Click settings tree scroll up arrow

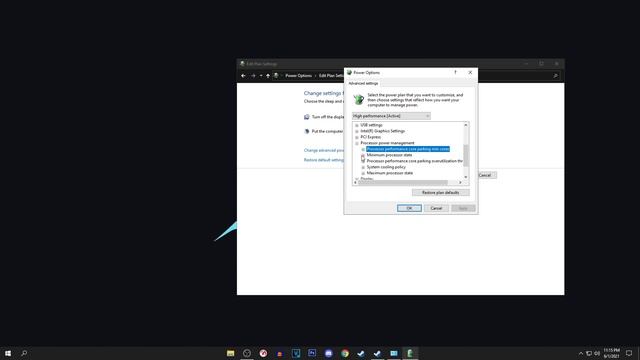pos(466,125)
